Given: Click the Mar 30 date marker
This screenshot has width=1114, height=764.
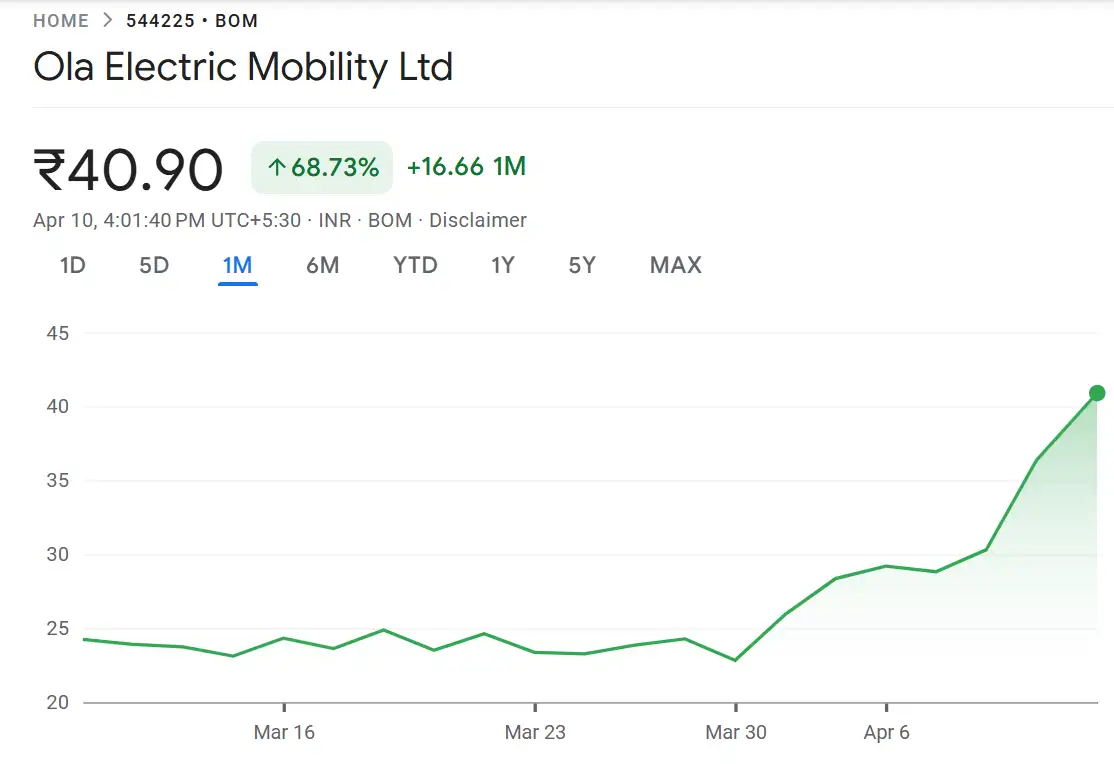Looking at the screenshot, I should pos(736,732).
